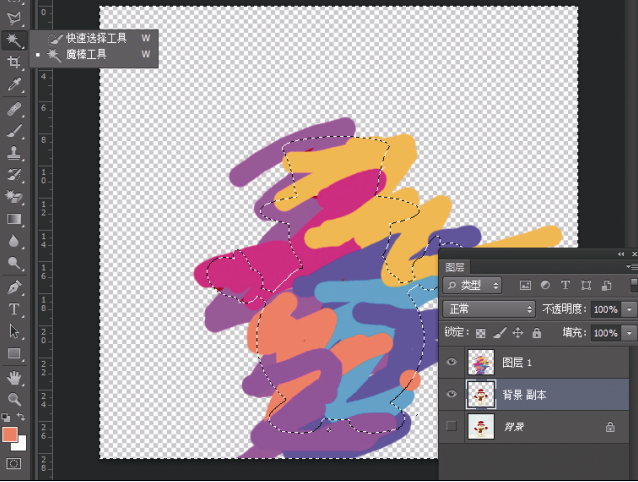Hide 背景 副本 layer visibility
The width and height of the screenshot is (638, 482).
pyautogui.click(x=452, y=395)
